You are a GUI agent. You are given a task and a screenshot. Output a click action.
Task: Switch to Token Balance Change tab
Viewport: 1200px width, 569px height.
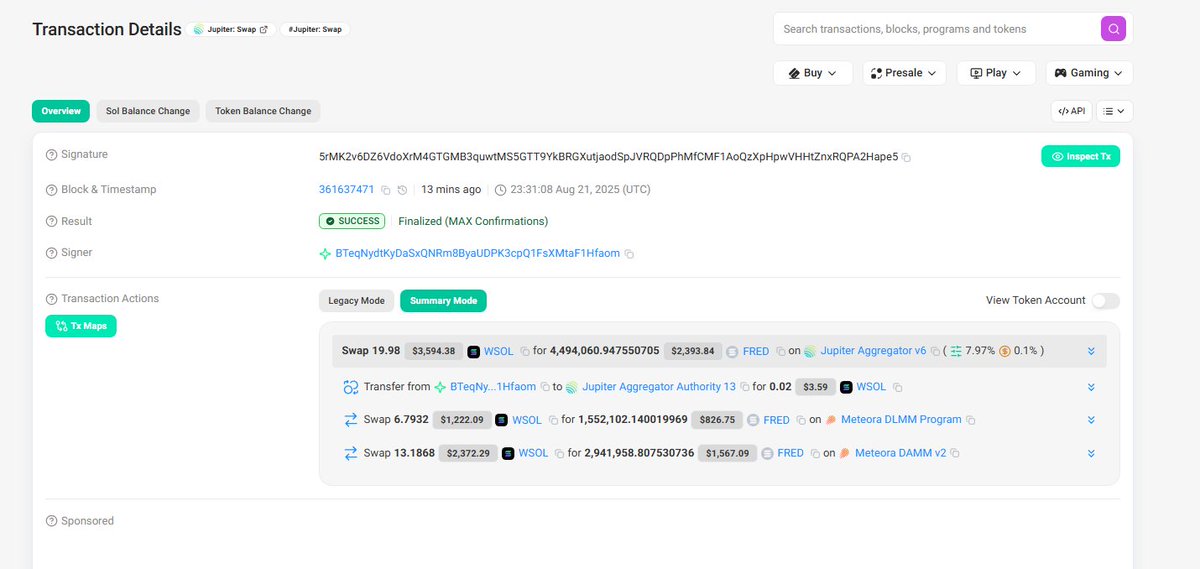tap(263, 111)
